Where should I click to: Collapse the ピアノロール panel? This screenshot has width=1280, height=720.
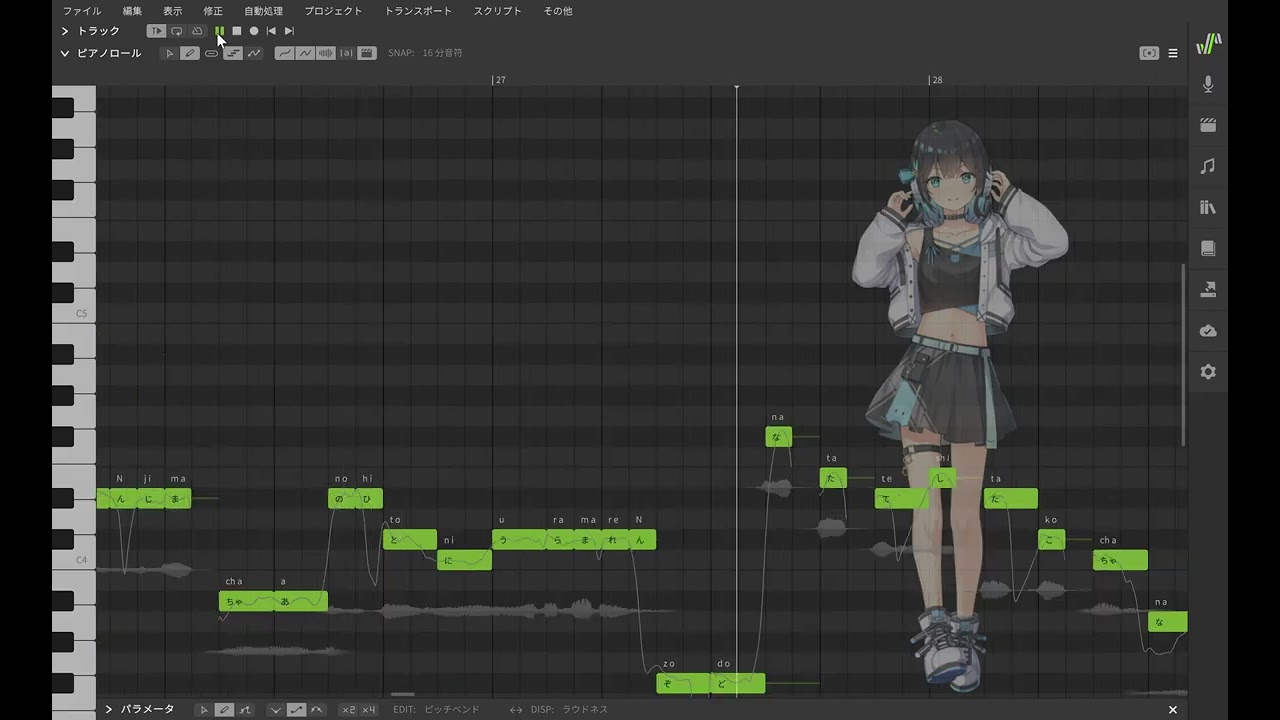[x=65, y=53]
